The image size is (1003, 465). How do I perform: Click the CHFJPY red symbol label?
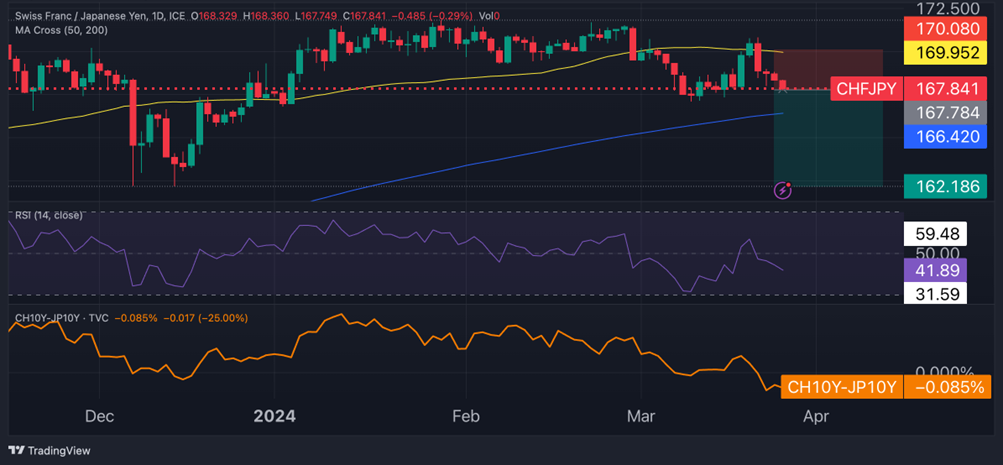tap(866, 89)
